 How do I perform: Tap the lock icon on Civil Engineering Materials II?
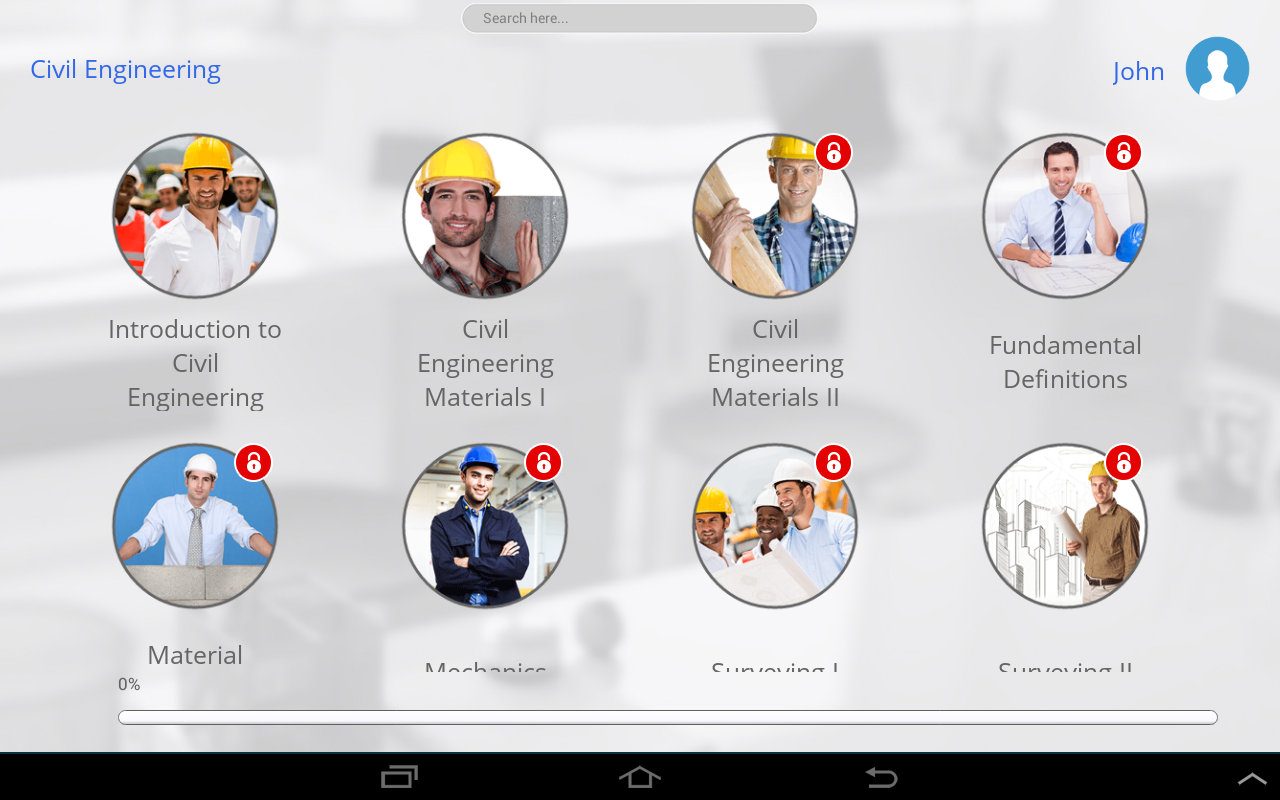pos(832,152)
